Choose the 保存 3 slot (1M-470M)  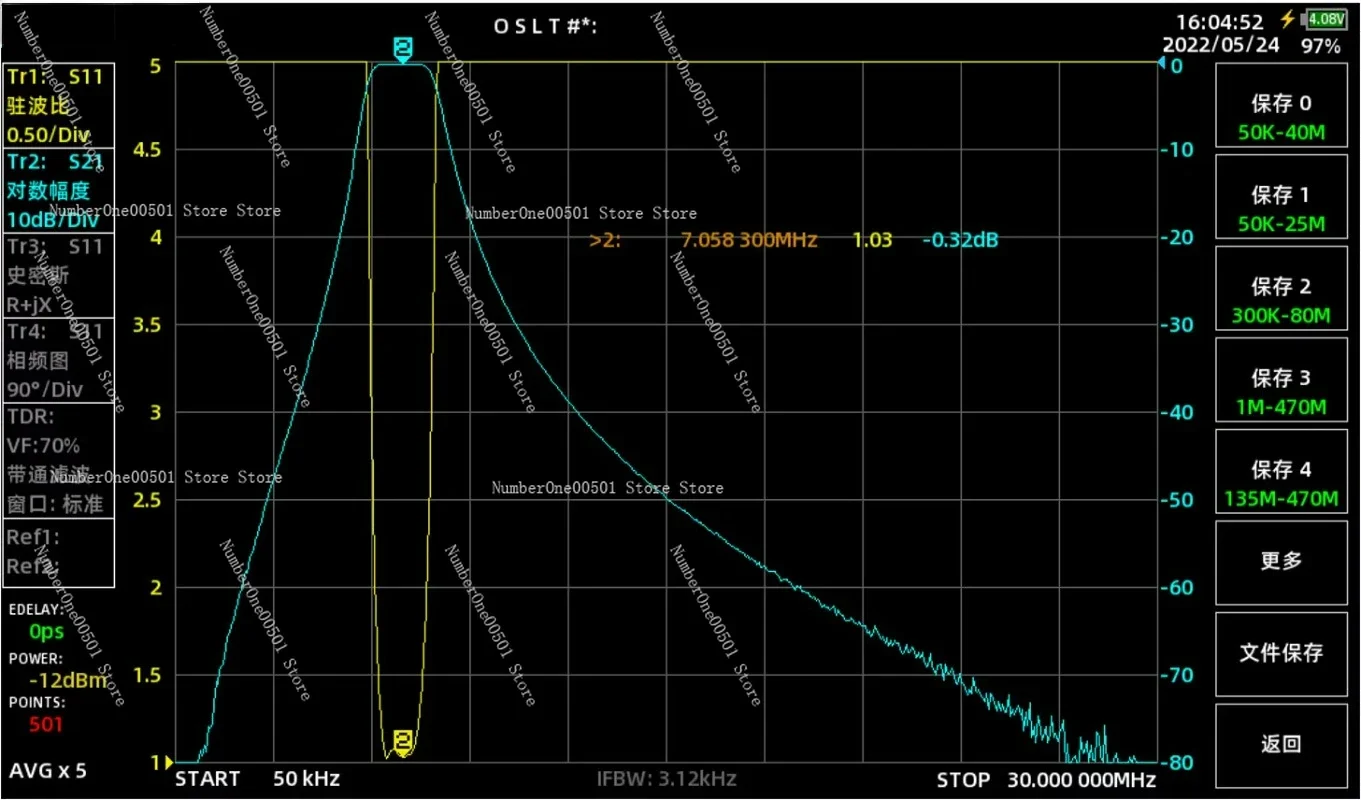coord(1281,381)
